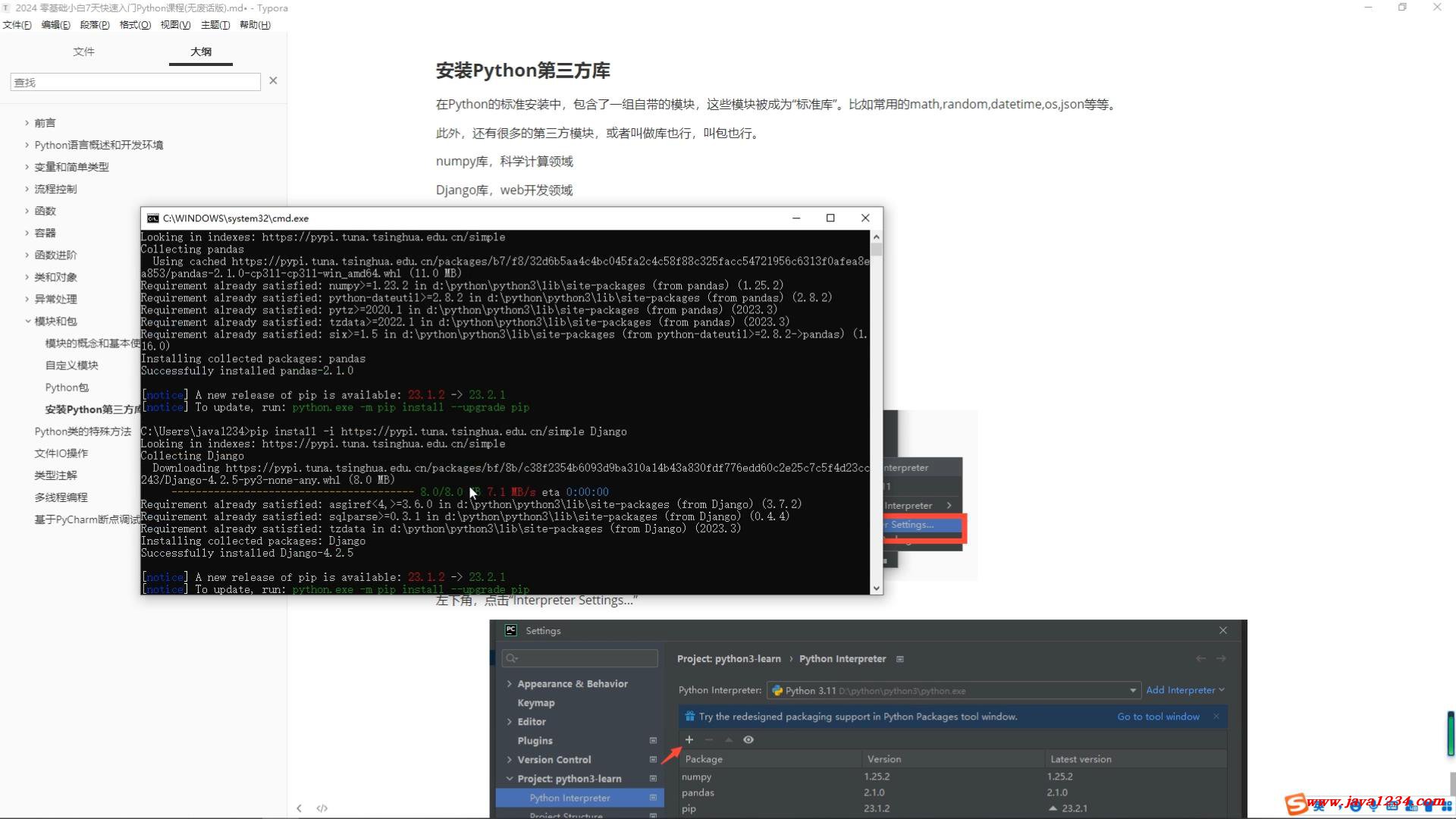The image size is (1456, 819).
Task: Expand the 变量和简单类型 chevron
Action: pos(27,167)
